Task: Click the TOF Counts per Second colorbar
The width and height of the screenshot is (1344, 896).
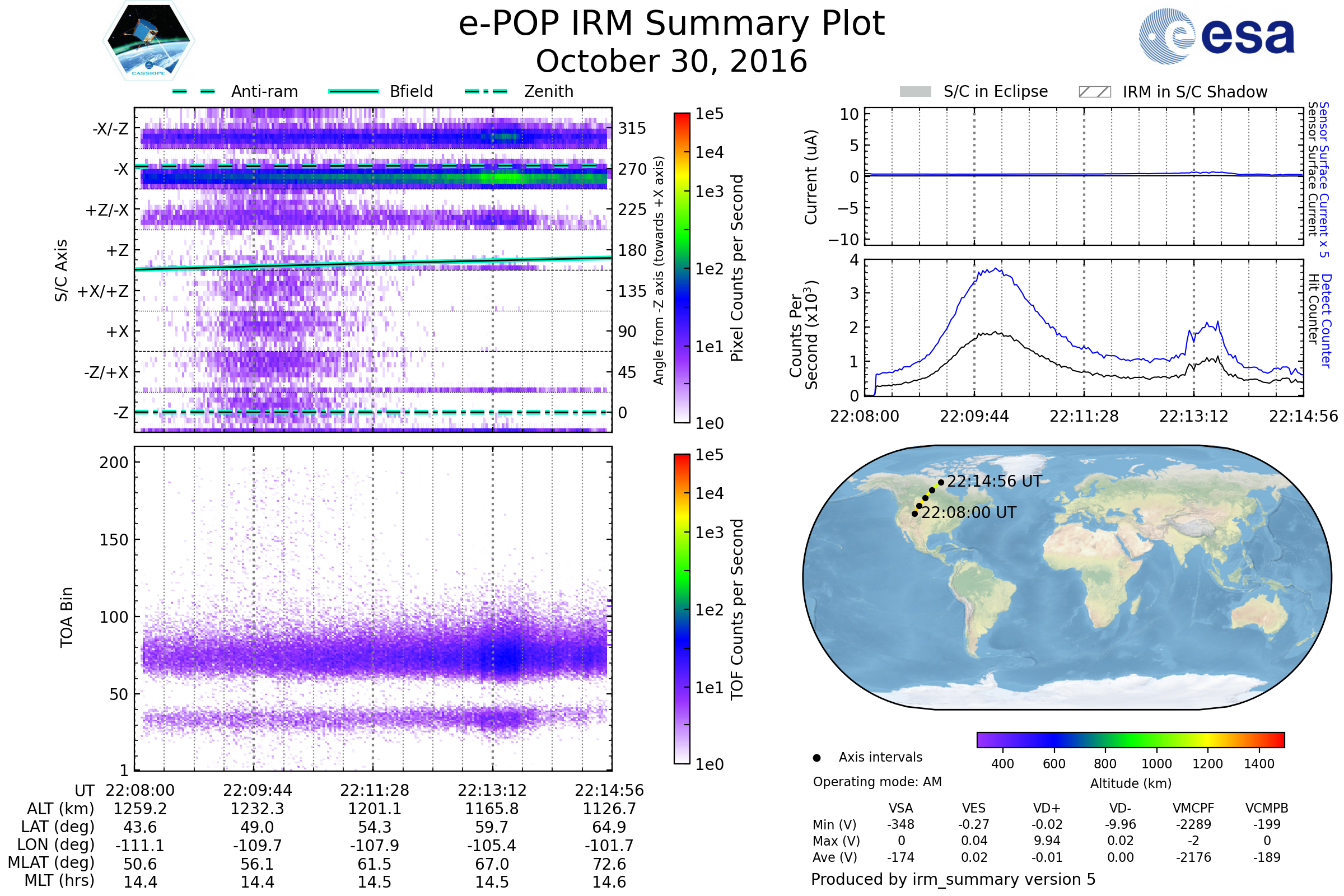Action: coord(682,609)
